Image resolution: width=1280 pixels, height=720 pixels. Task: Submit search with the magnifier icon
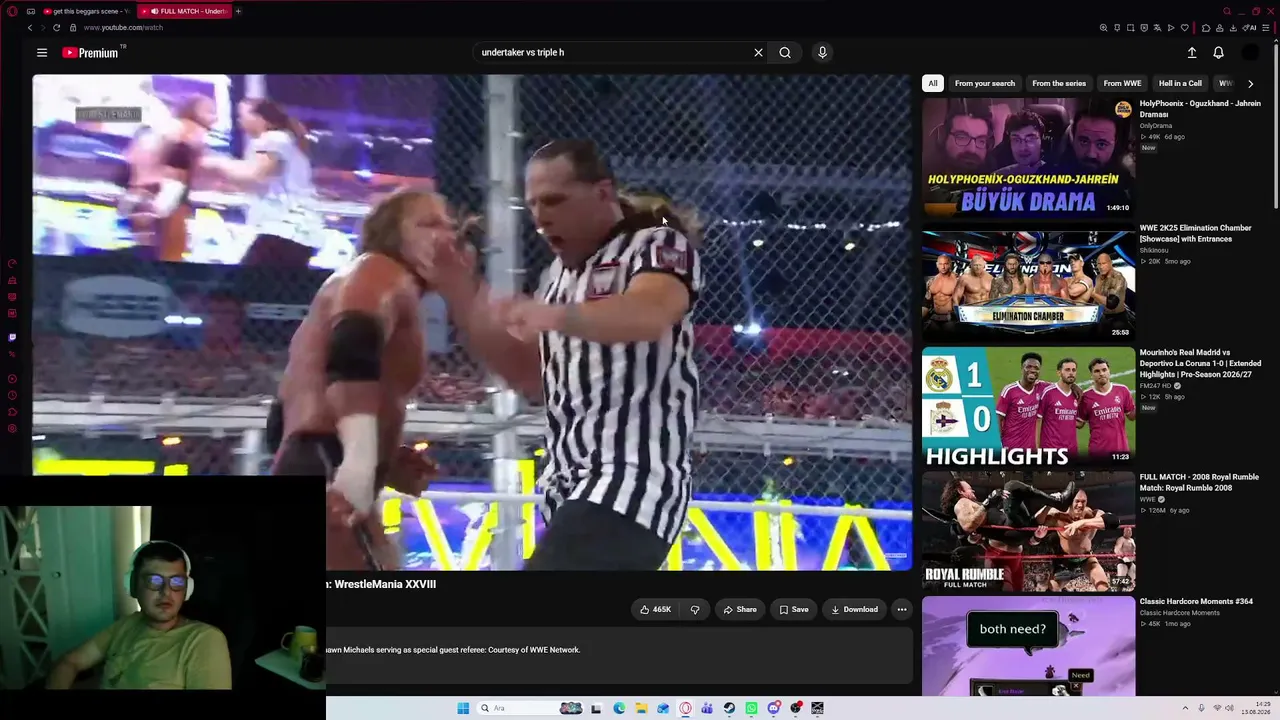tap(785, 52)
